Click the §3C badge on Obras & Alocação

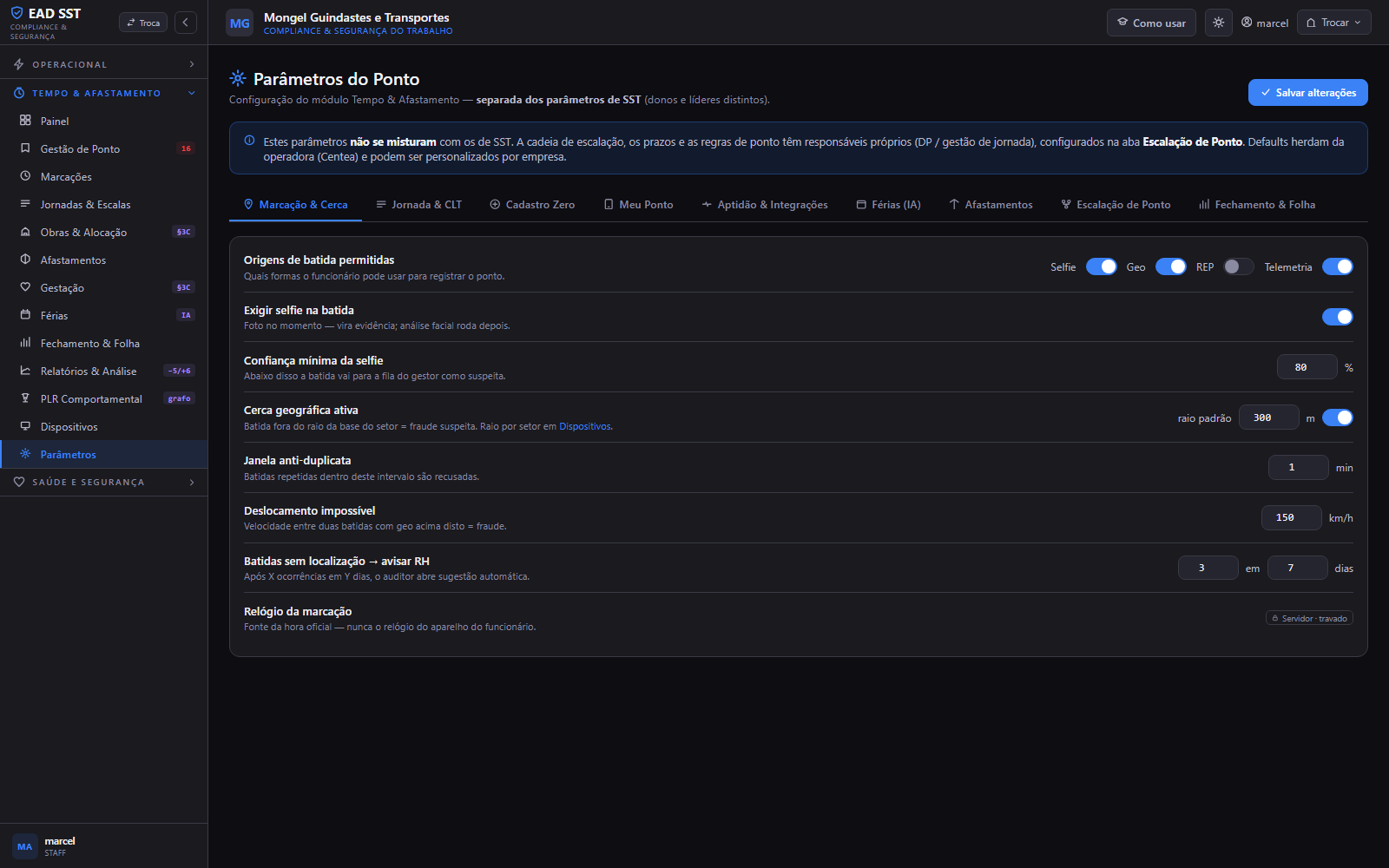183,232
